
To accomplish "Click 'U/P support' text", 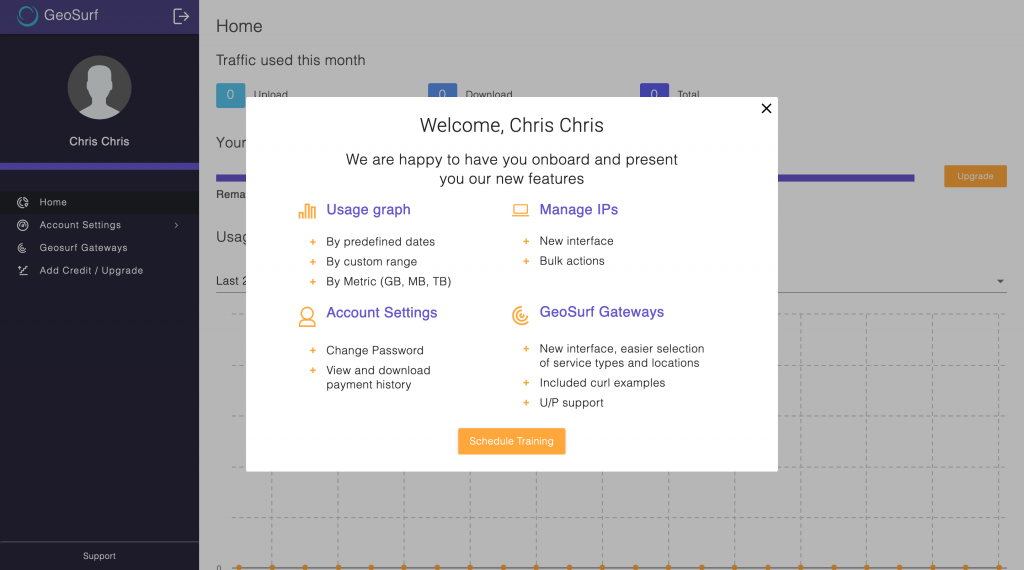I will point(571,403).
